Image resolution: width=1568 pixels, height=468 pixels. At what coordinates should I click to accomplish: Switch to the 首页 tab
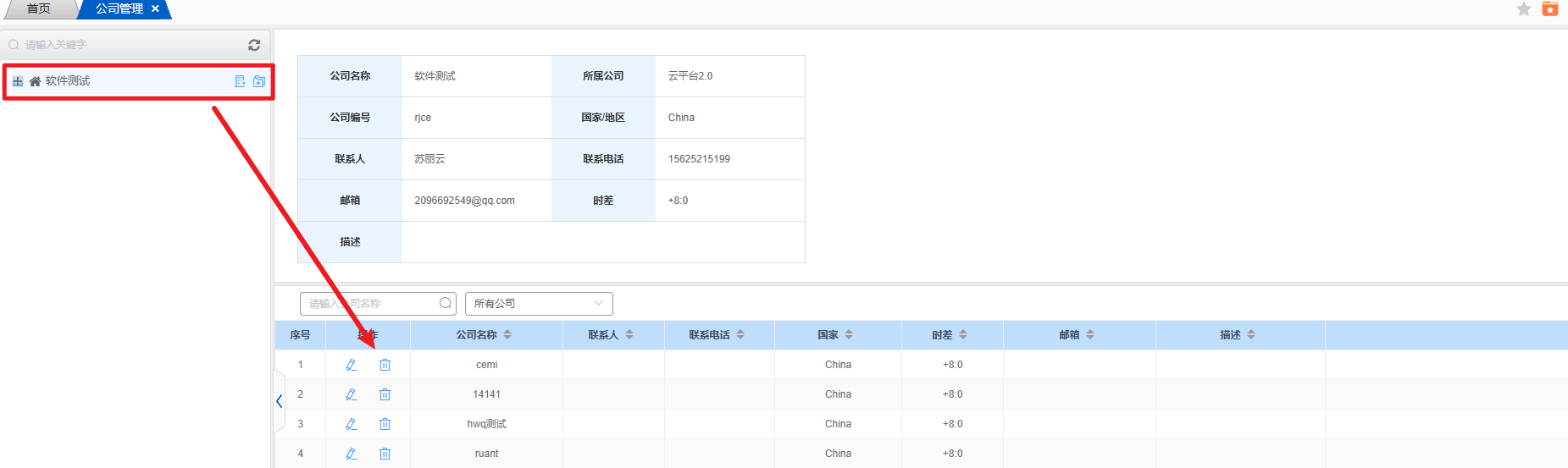[39, 9]
